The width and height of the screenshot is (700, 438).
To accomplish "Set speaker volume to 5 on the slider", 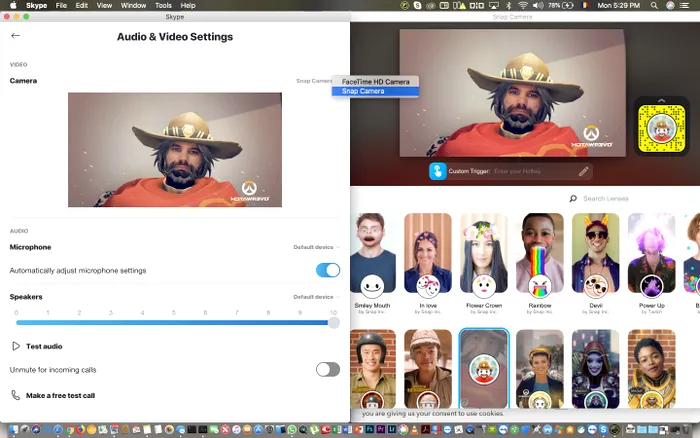I will tap(174, 322).
